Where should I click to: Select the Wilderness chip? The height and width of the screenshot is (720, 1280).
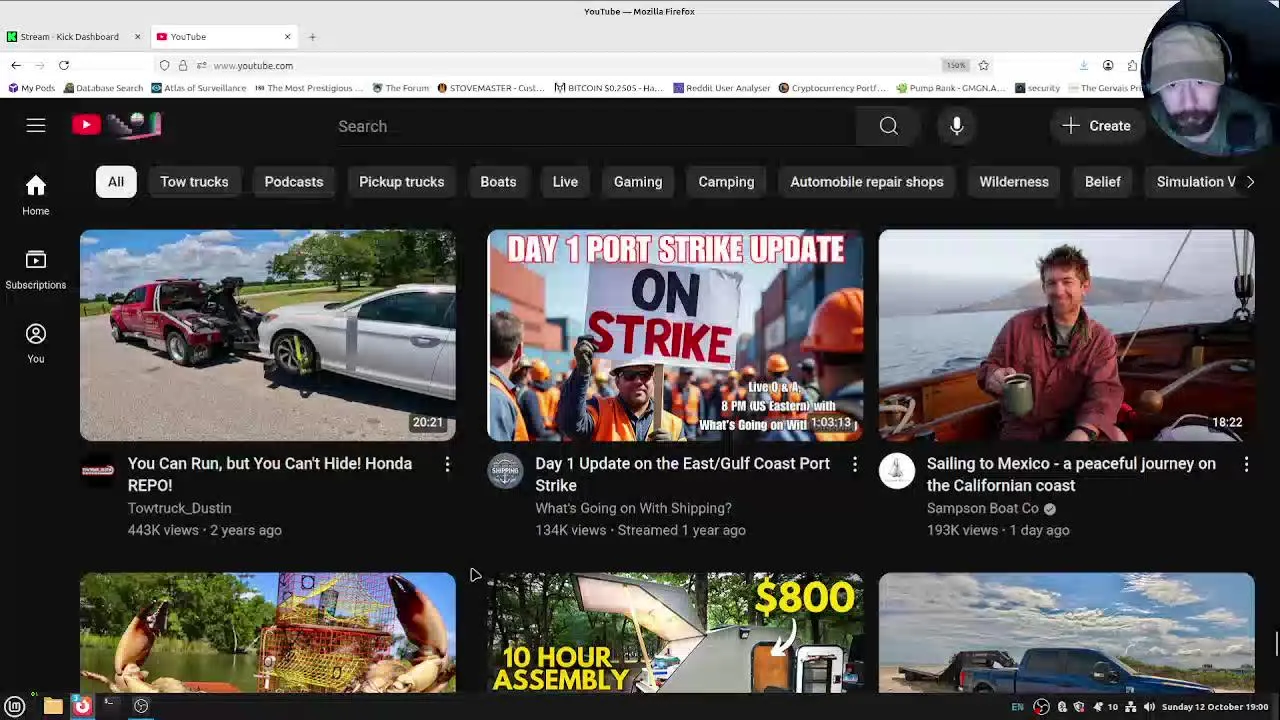1014,182
